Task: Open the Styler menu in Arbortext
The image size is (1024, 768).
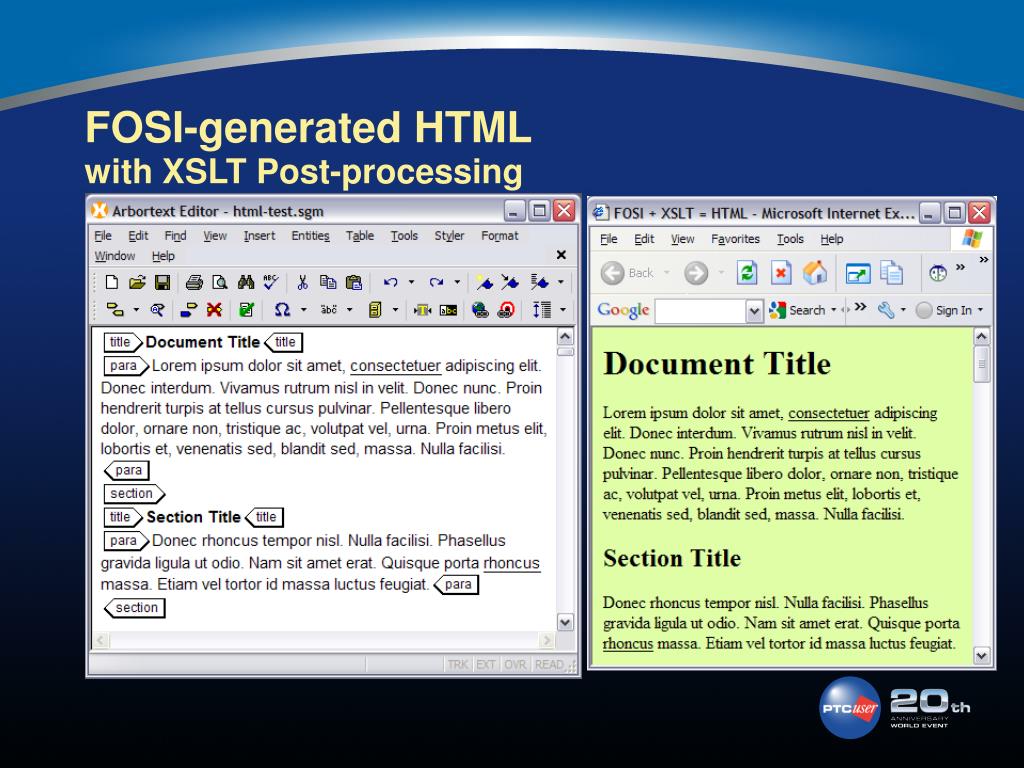Action: click(x=449, y=236)
